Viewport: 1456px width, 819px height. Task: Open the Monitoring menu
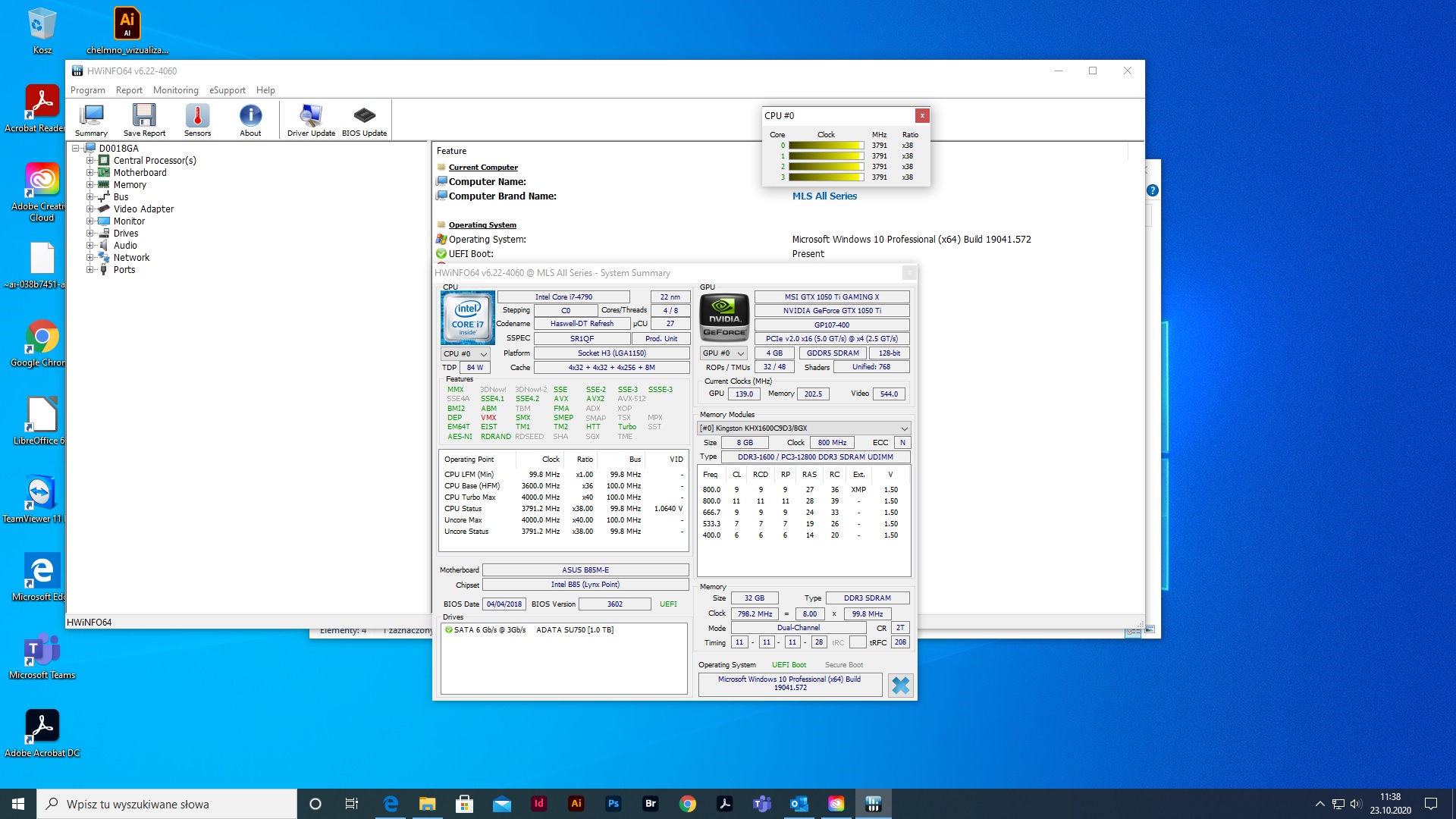click(x=175, y=90)
